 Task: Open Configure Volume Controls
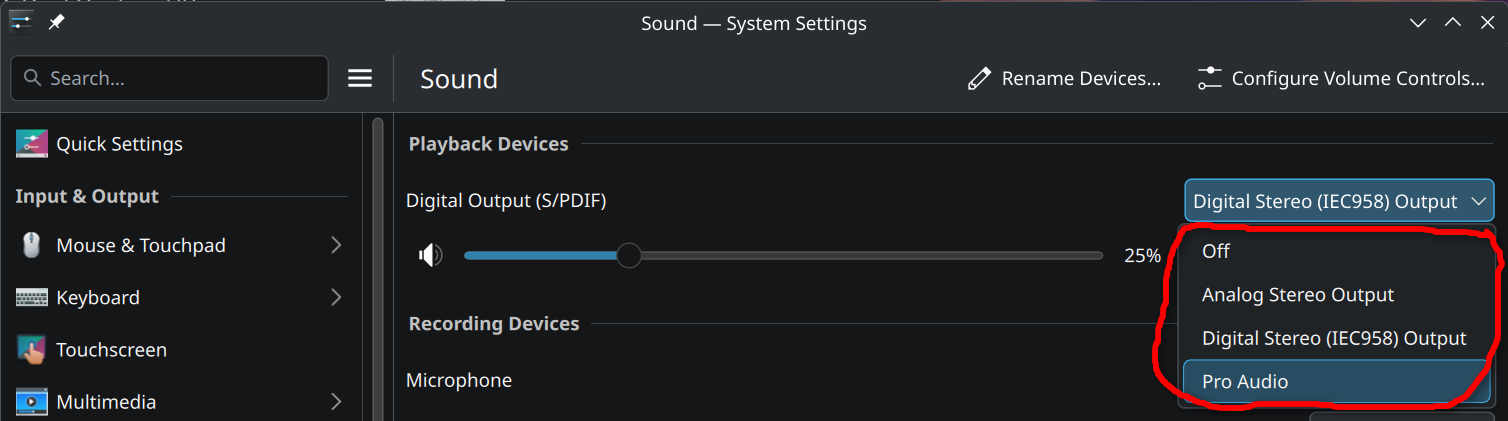[1341, 79]
